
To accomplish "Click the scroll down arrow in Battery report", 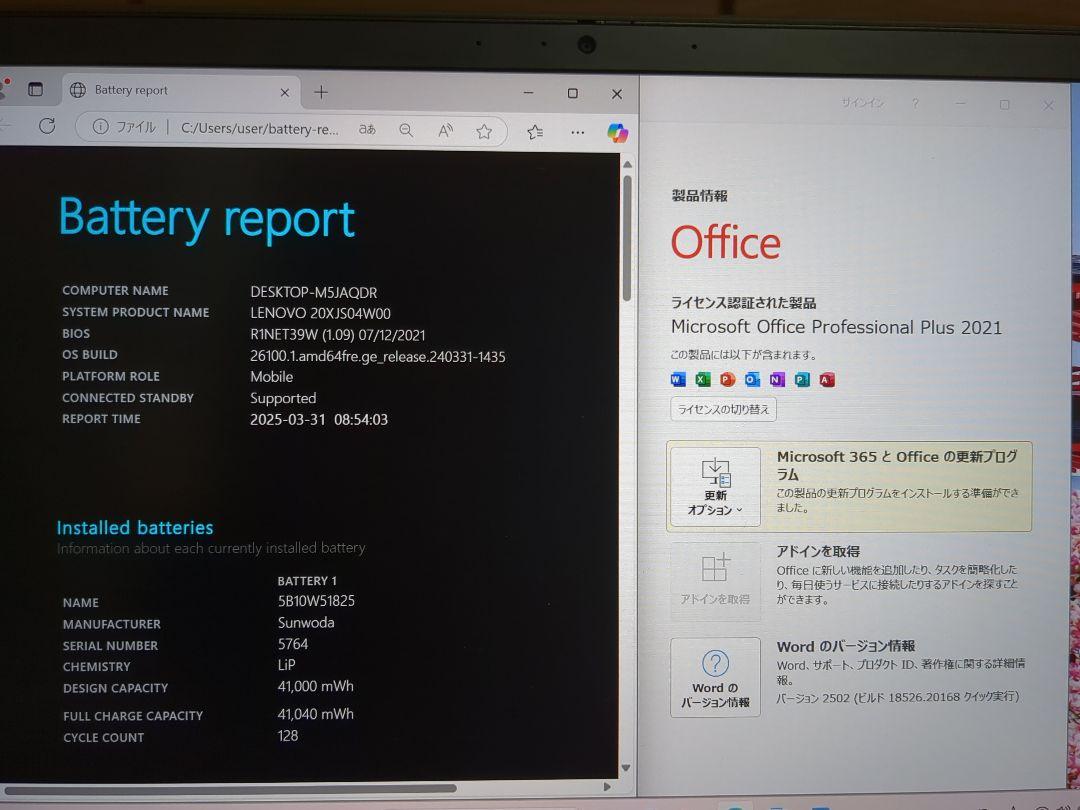I will pos(626,767).
